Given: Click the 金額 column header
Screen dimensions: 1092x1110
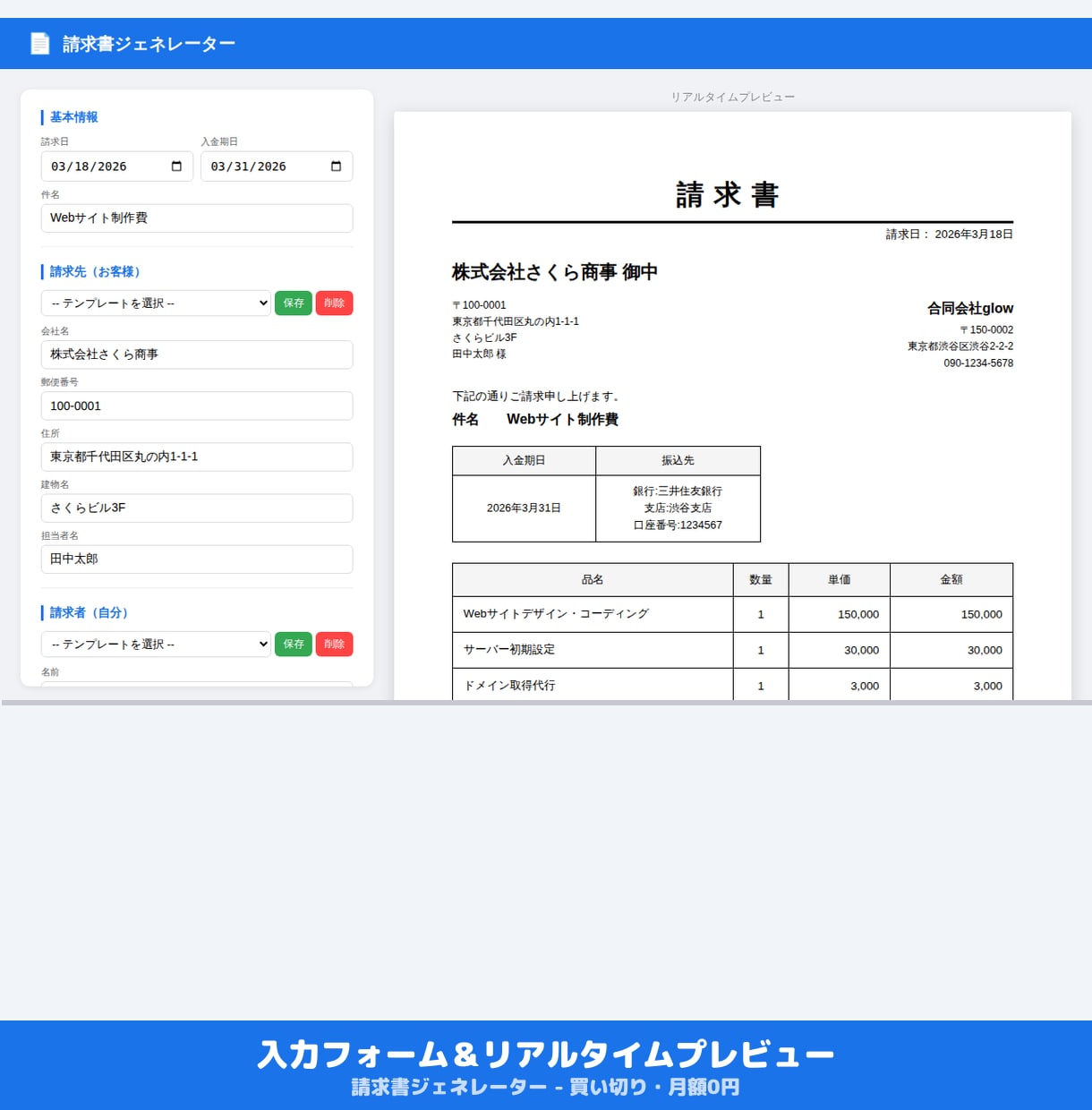Looking at the screenshot, I should [951, 580].
